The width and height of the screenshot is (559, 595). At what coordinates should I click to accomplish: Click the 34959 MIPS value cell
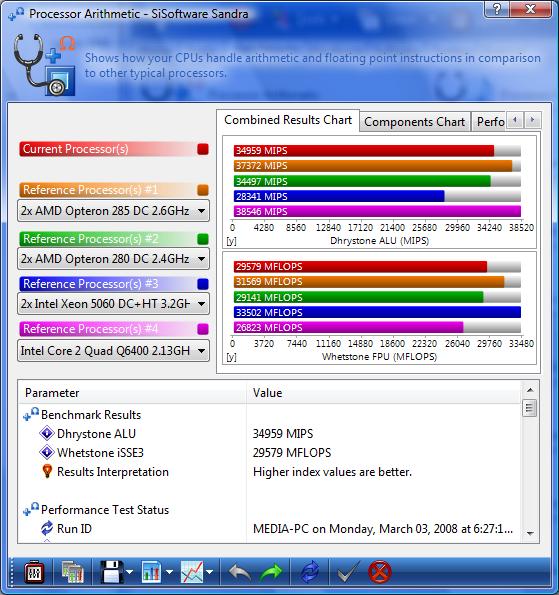pyautogui.click(x=283, y=434)
